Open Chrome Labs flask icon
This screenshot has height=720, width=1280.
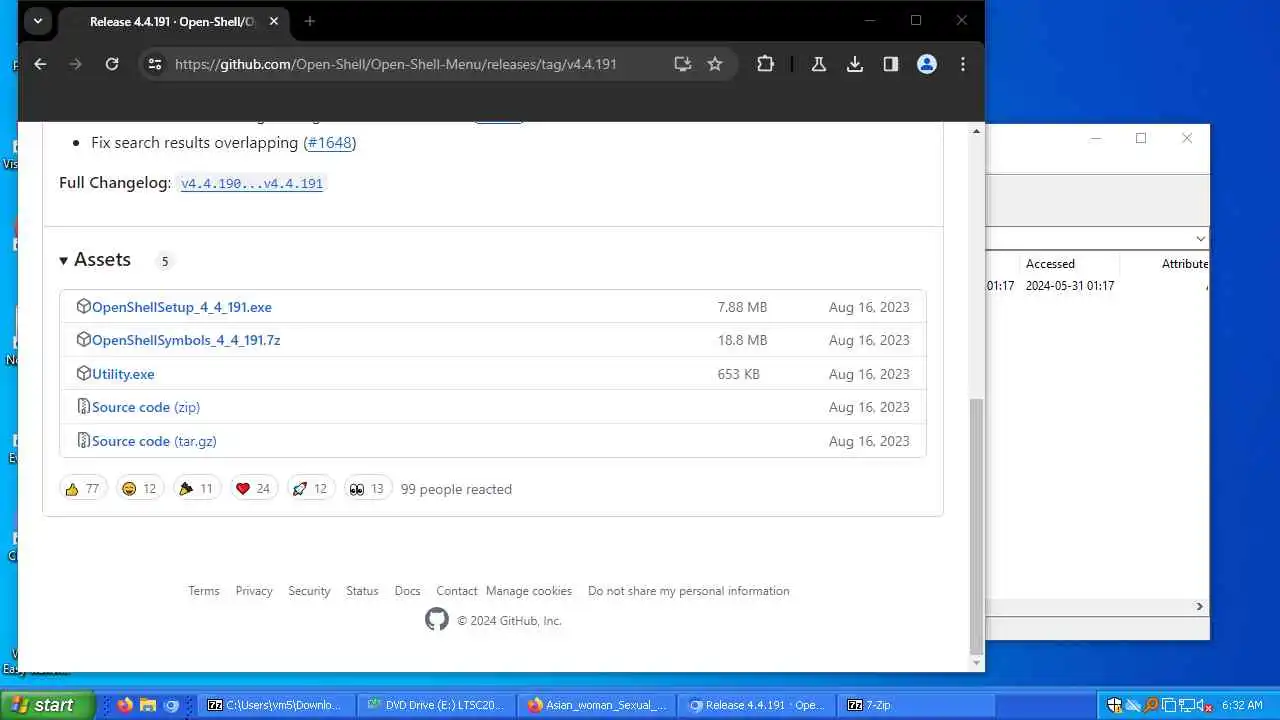point(818,64)
